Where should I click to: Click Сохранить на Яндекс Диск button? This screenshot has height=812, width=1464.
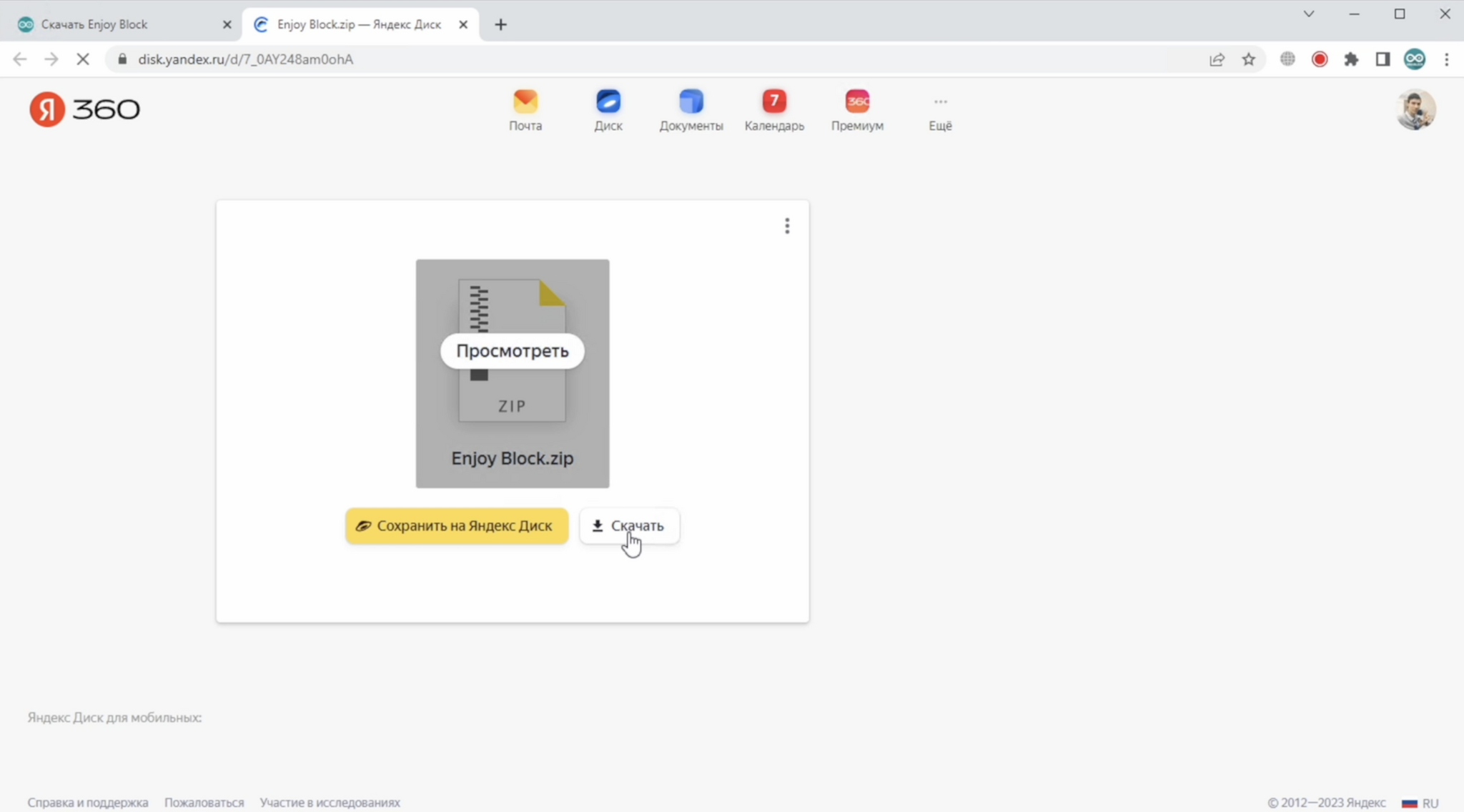pyautogui.click(x=456, y=525)
